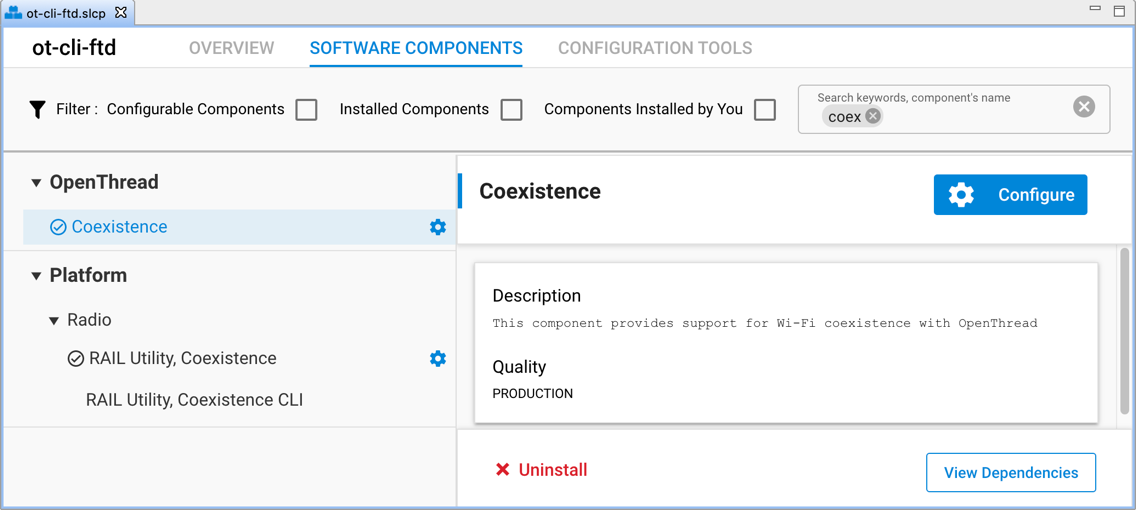Screen dimensions: 1136x510
Task: Click View Dependencies button
Action: 1010,473
